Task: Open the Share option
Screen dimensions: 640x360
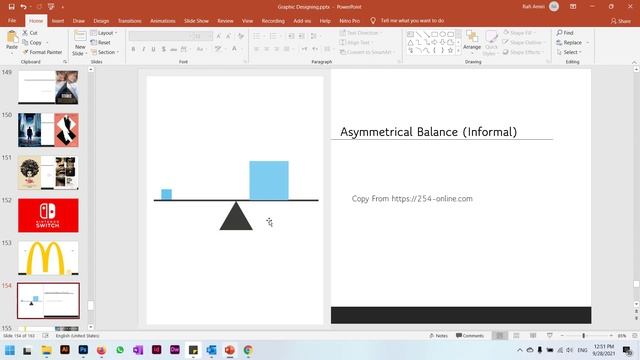Action: pyautogui.click(x=620, y=21)
